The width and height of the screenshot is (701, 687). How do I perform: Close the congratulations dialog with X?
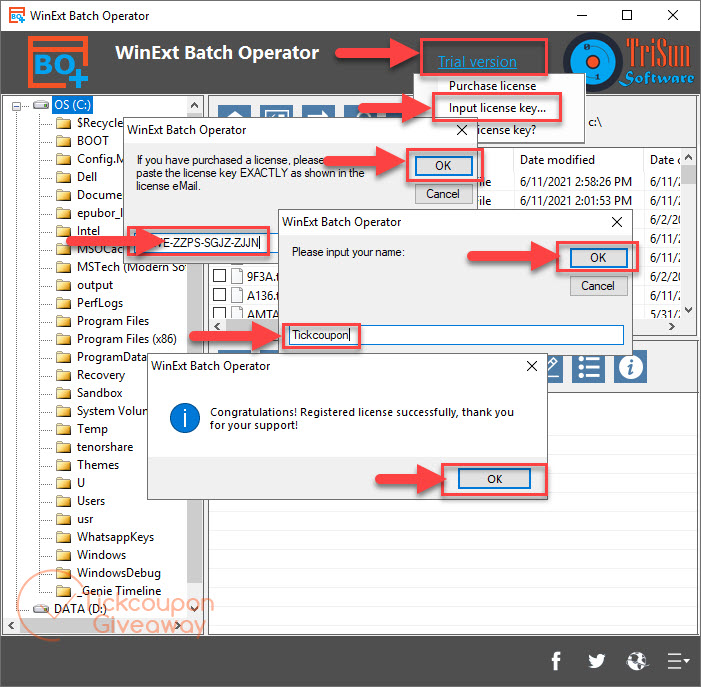click(x=532, y=366)
